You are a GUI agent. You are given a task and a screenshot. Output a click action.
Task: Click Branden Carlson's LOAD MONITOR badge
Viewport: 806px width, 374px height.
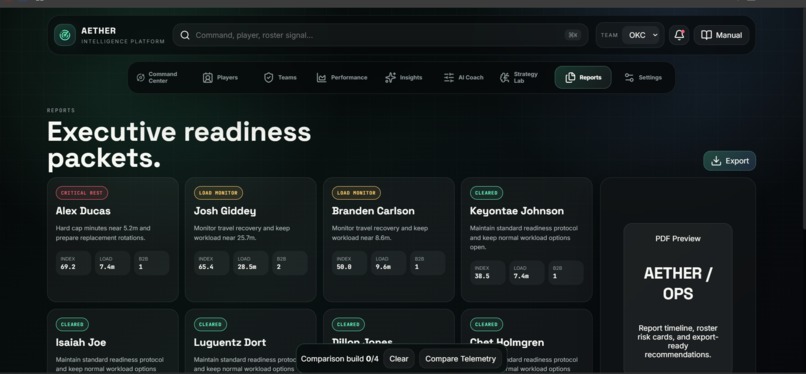pyautogui.click(x=356, y=193)
